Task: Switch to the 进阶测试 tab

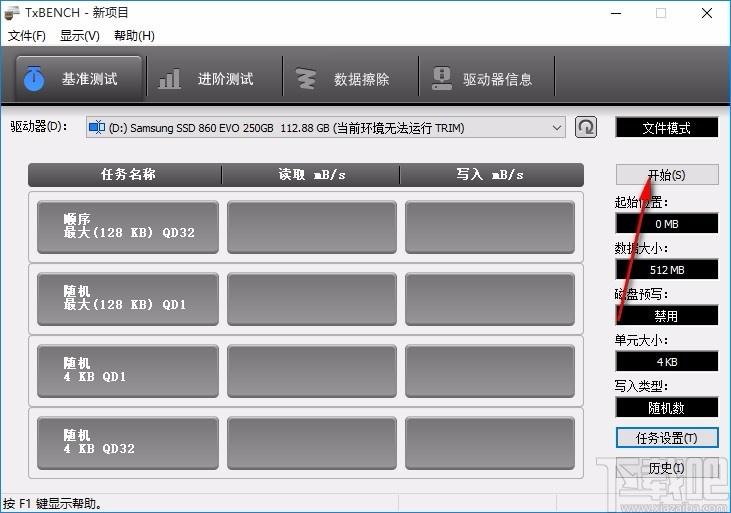Action: (x=214, y=78)
